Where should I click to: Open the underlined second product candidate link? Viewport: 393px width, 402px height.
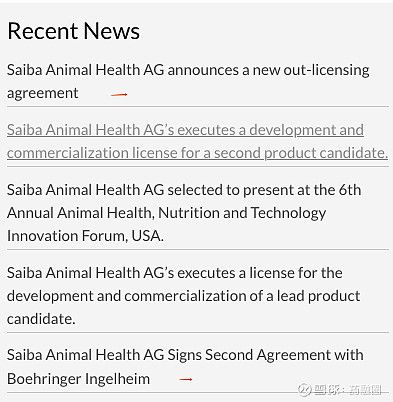pyautogui.click(x=197, y=141)
